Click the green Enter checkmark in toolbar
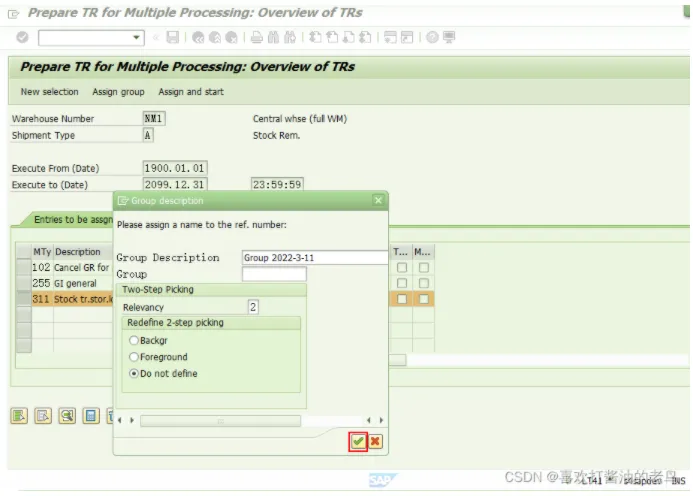693x496 pixels. click(x=22, y=38)
